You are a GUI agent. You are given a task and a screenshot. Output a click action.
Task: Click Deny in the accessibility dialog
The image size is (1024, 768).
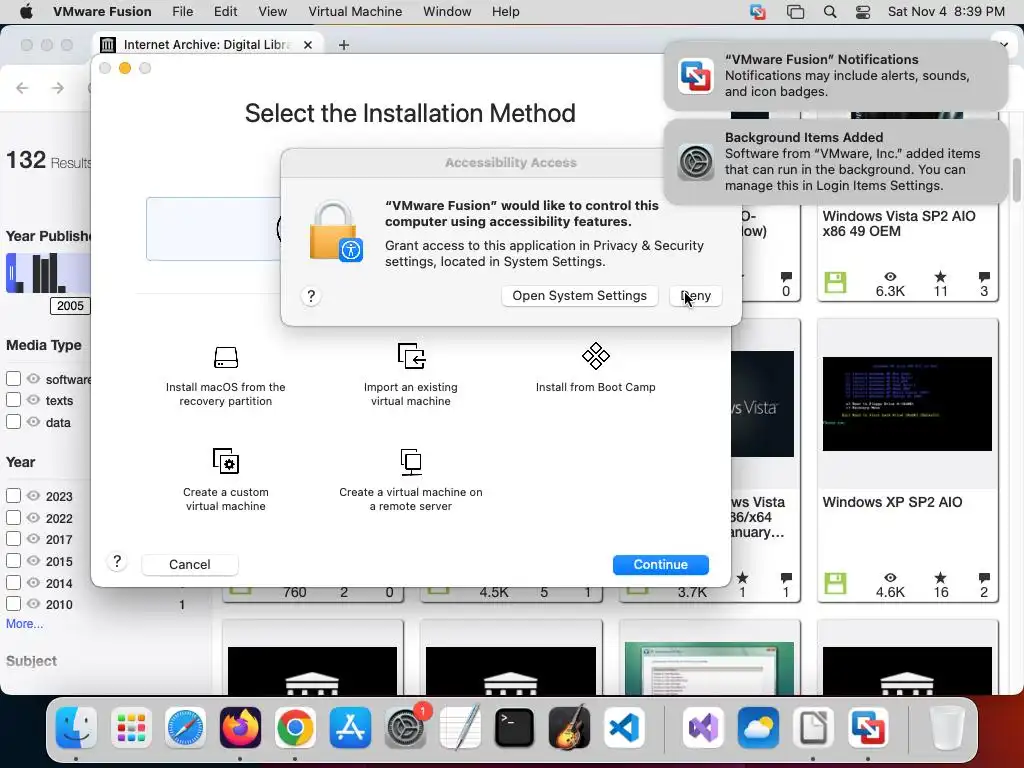tap(696, 296)
